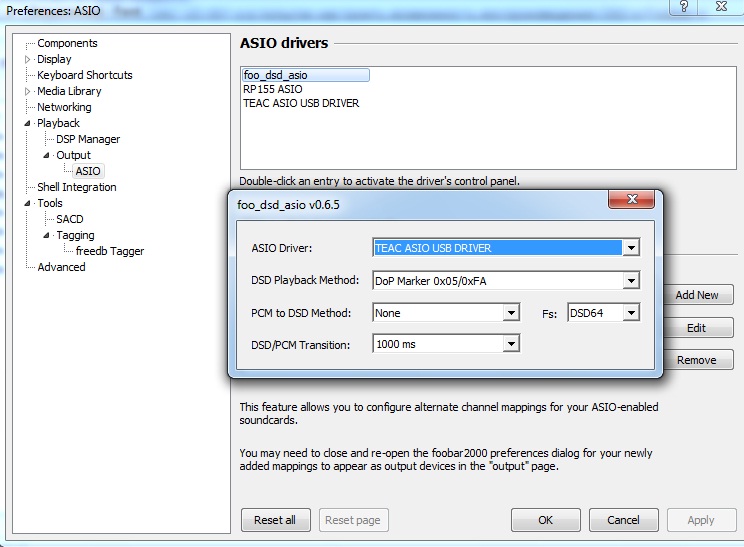Open the Display preferences page
The width and height of the screenshot is (744, 547).
pyautogui.click(x=54, y=59)
